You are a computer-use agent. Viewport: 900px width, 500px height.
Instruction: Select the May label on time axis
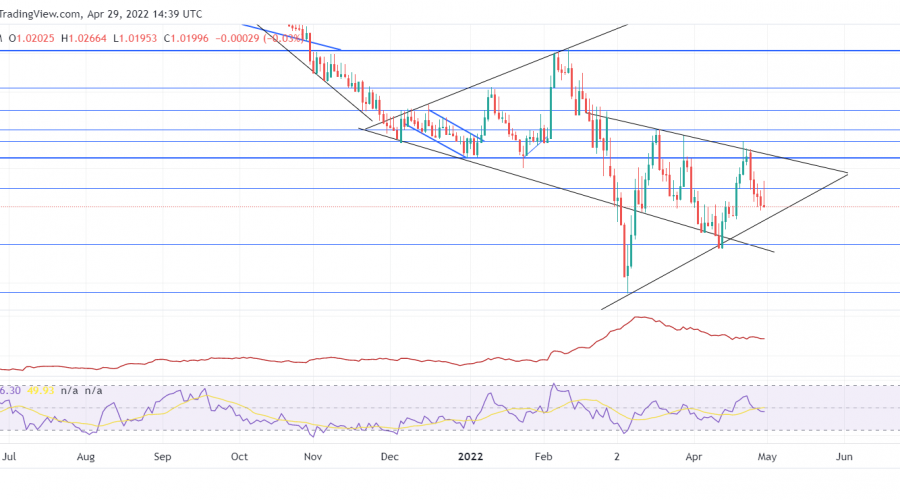click(767, 457)
